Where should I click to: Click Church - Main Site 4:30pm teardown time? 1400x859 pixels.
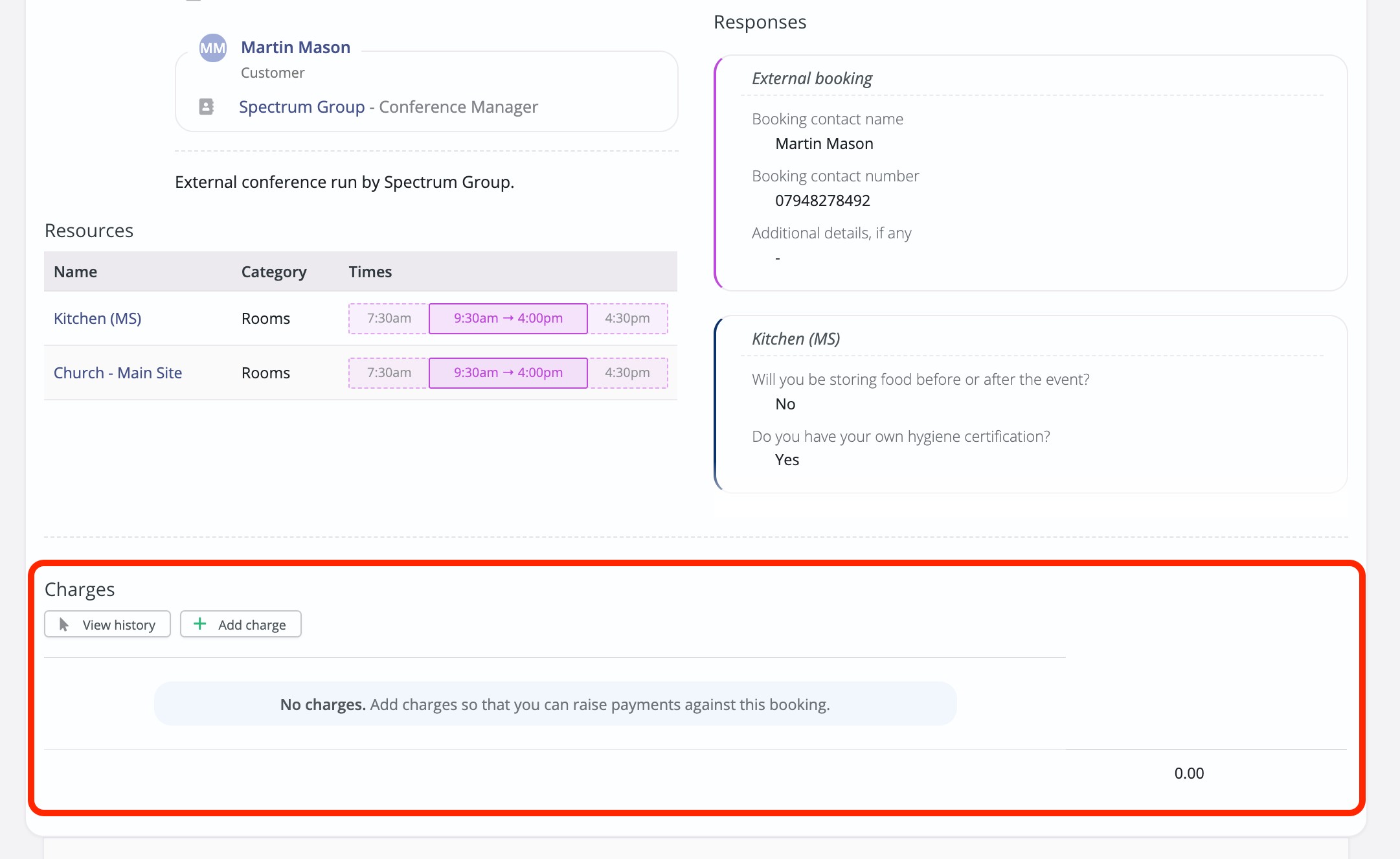click(x=627, y=372)
